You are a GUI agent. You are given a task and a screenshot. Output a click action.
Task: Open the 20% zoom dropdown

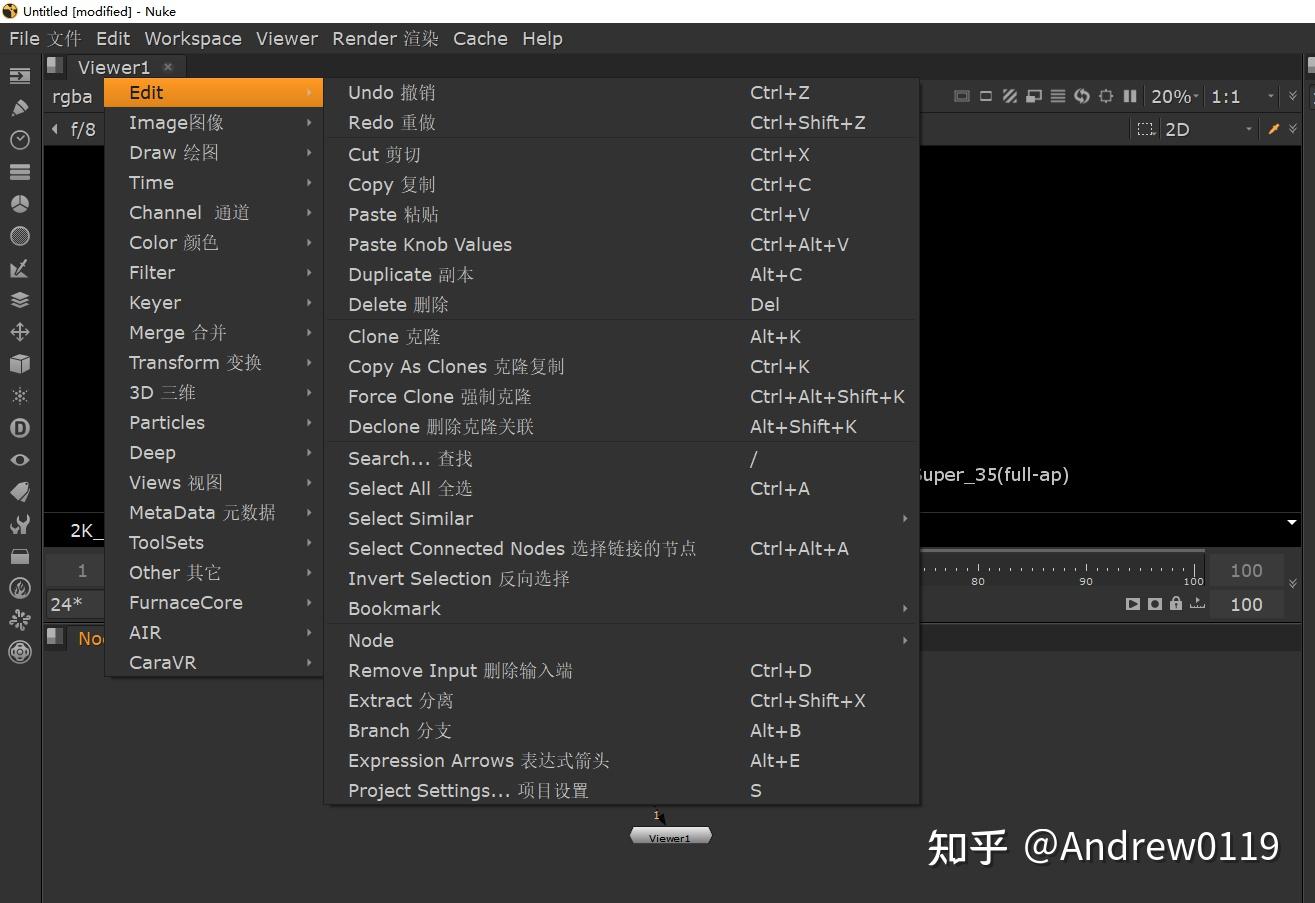pos(1175,97)
